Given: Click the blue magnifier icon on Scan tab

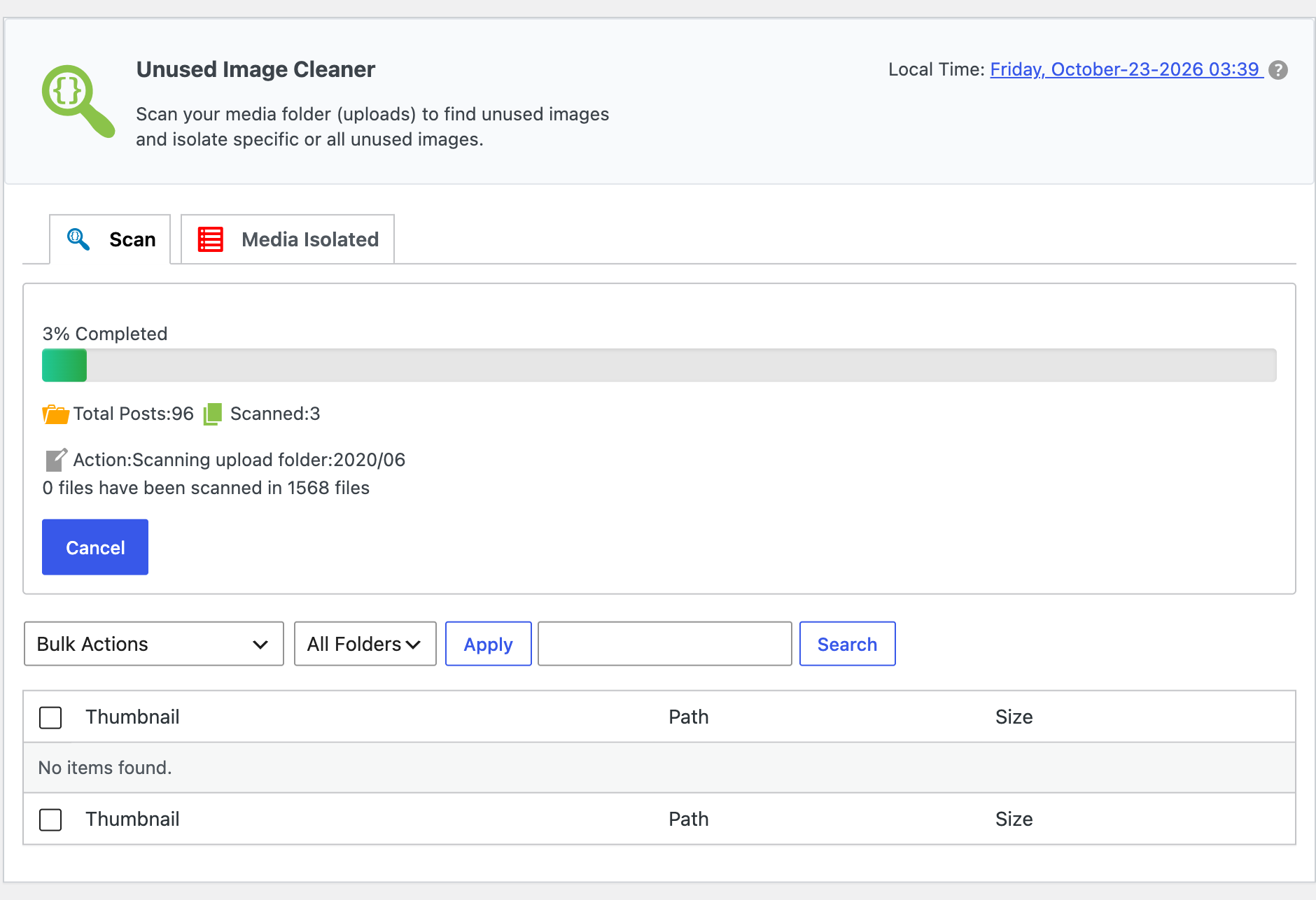Looking at the screenshot, I should 78,239.
